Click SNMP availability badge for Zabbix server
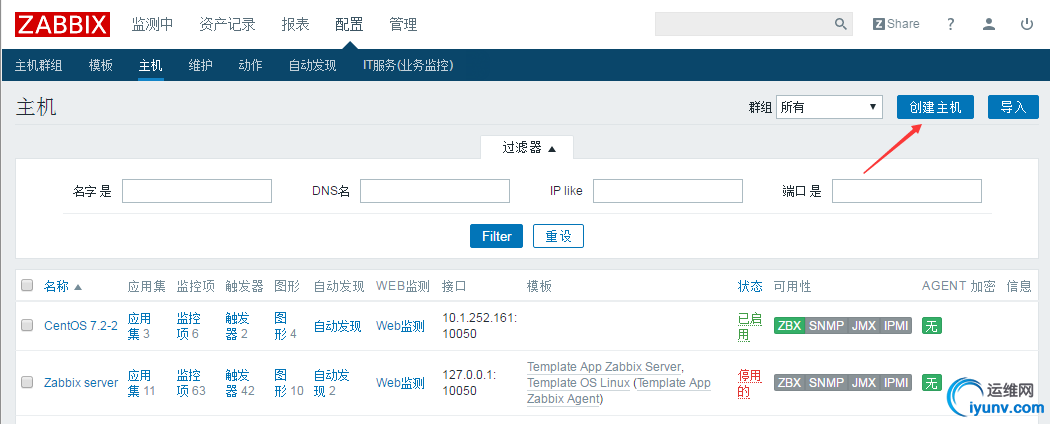Viewport: 1050px width, 424px height. pyautogui.click(x=826, y=382)
